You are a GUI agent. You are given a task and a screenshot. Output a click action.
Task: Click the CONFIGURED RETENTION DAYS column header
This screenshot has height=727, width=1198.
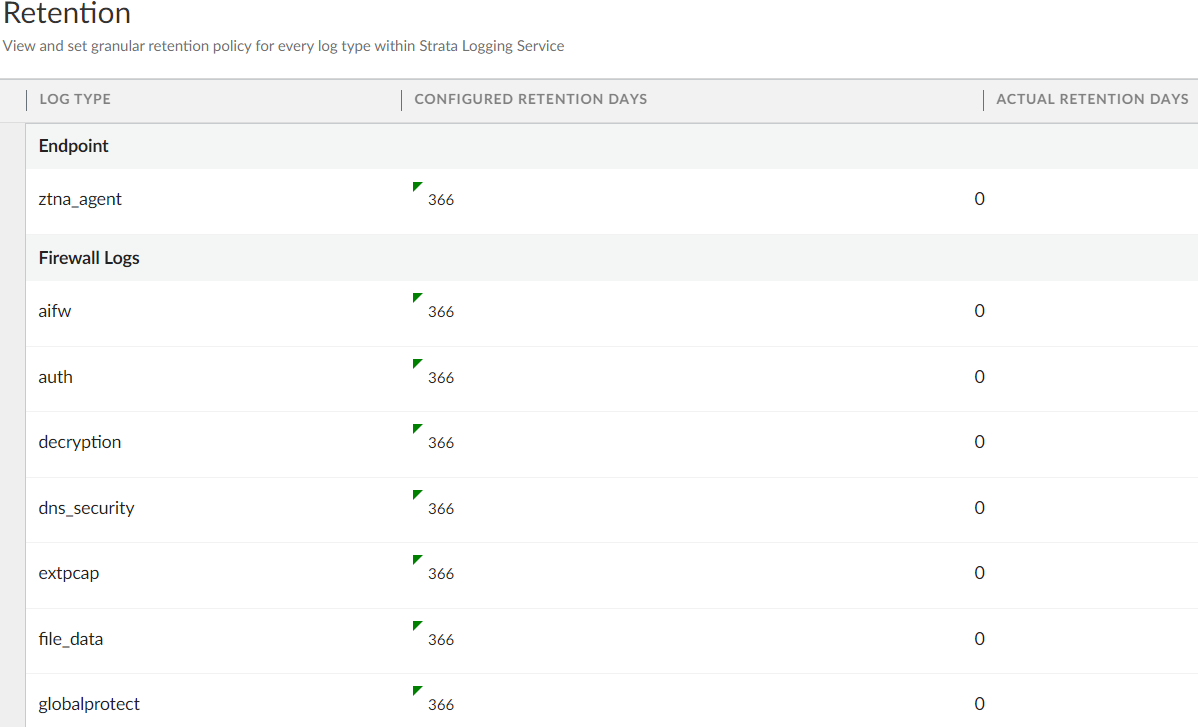(x=530, y=99)
